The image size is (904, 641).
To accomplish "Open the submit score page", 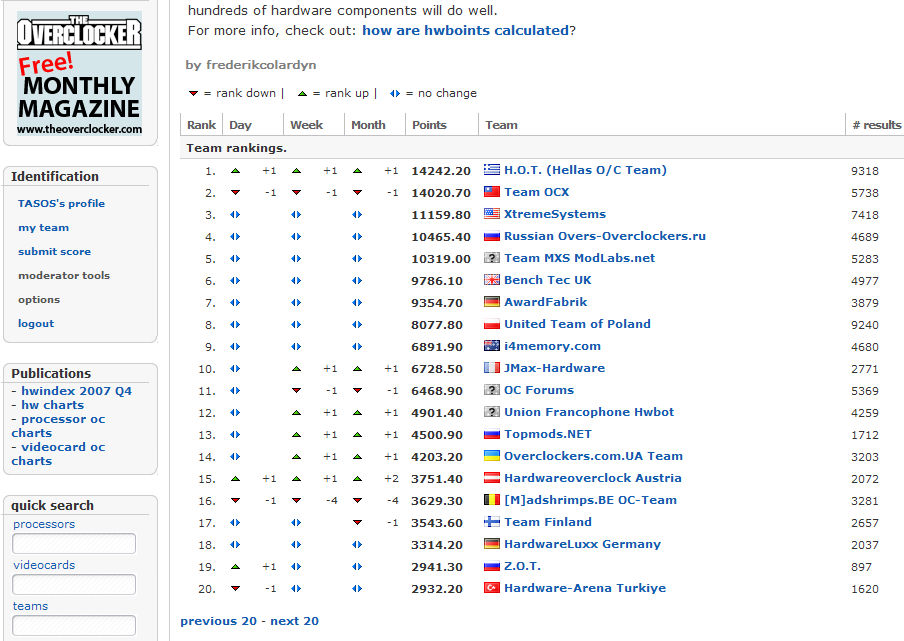I will click(x=54, y=251).
